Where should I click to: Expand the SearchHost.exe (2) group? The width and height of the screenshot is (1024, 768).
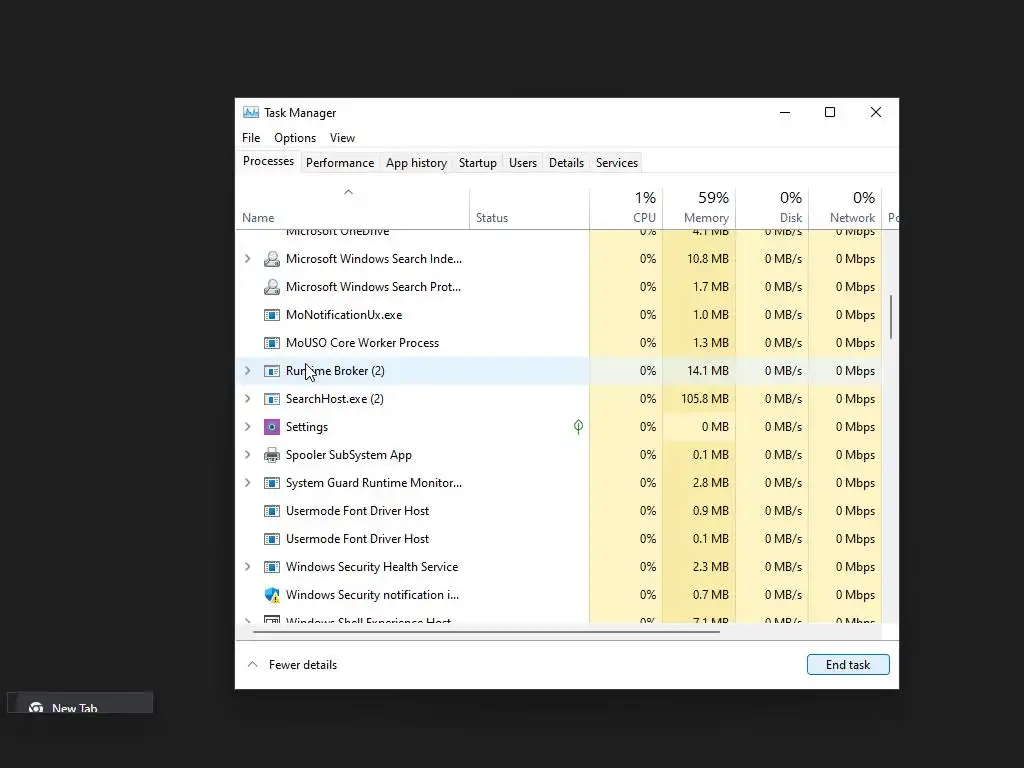click(x=248, y=399)
